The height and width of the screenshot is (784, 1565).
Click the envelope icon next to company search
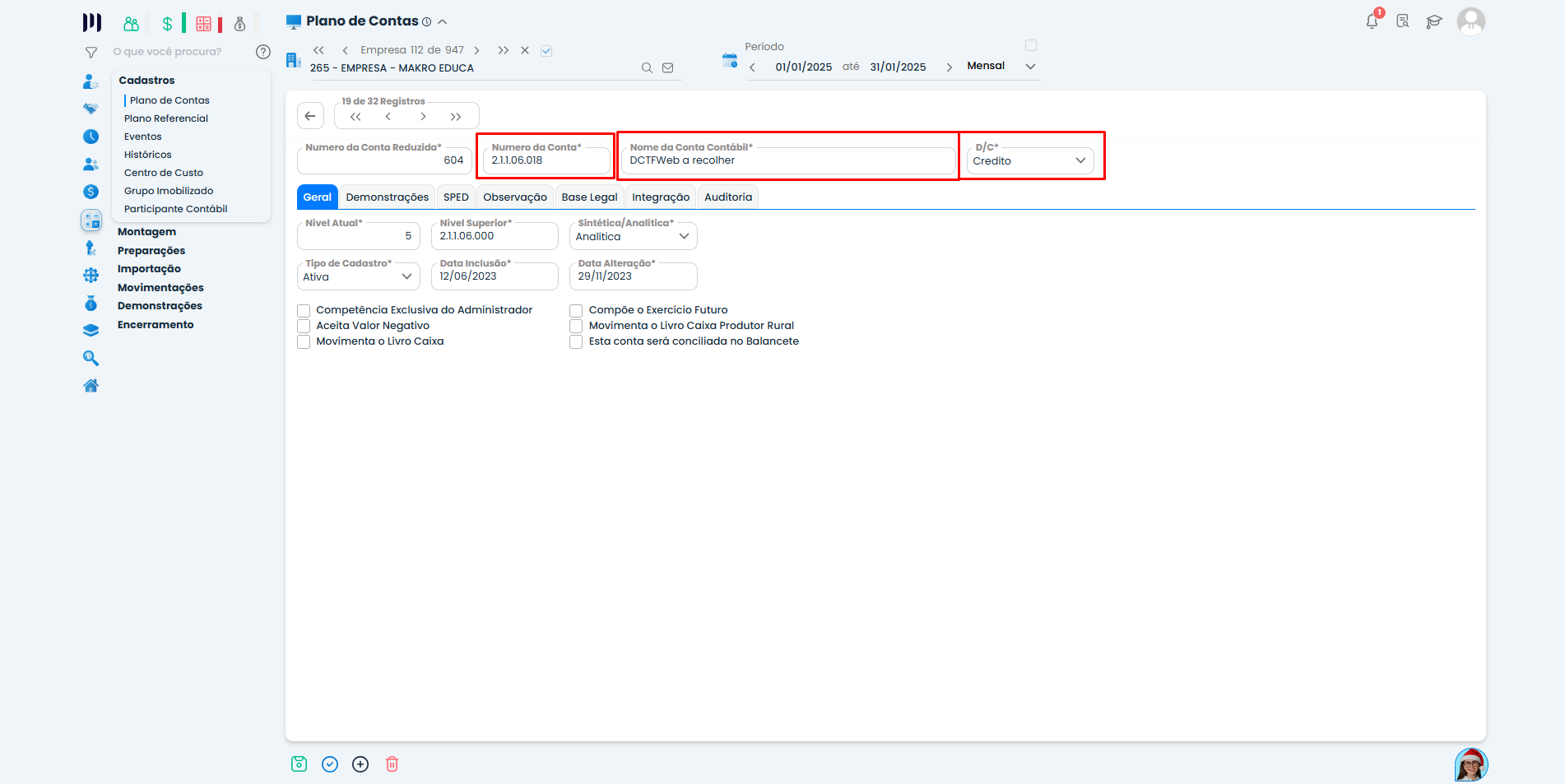pos(668,67)
